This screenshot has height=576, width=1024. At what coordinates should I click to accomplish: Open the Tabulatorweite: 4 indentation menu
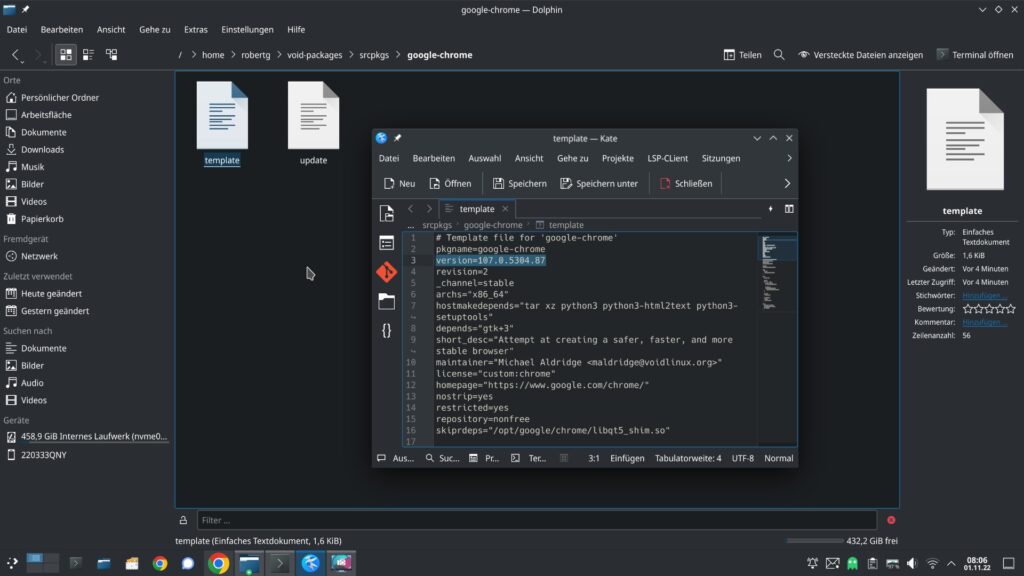point(688,458)
